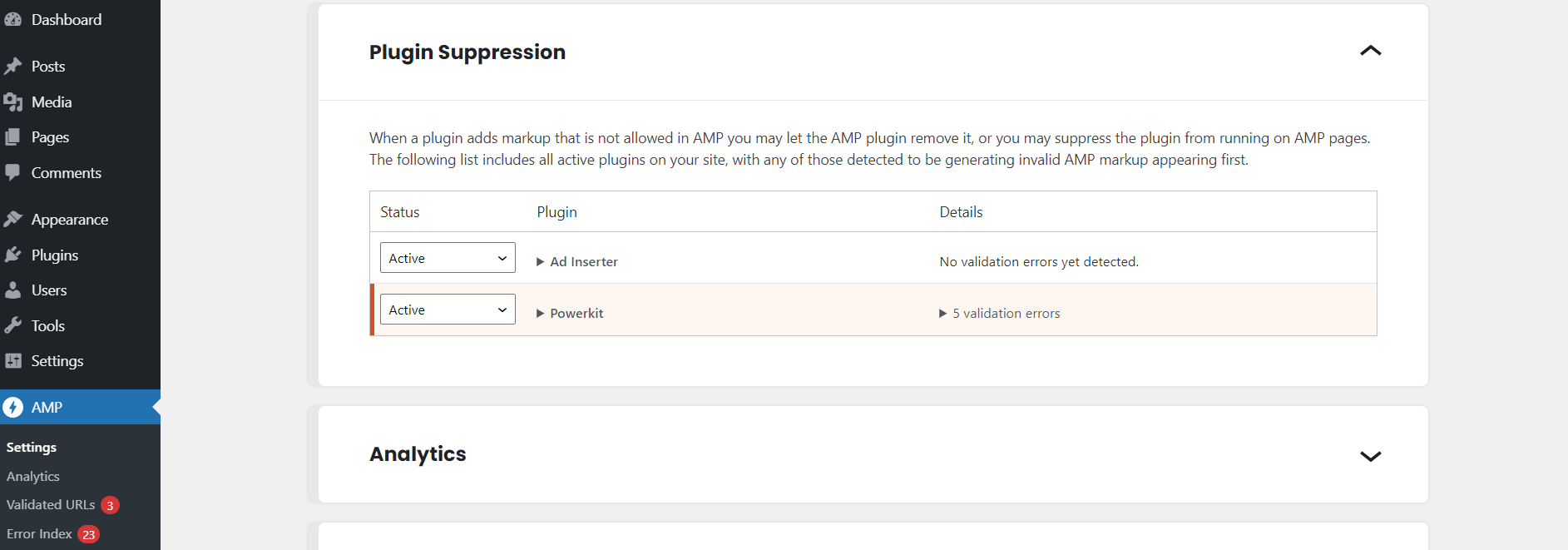Click the Comments bubble icon

click(x=12, y=172)
